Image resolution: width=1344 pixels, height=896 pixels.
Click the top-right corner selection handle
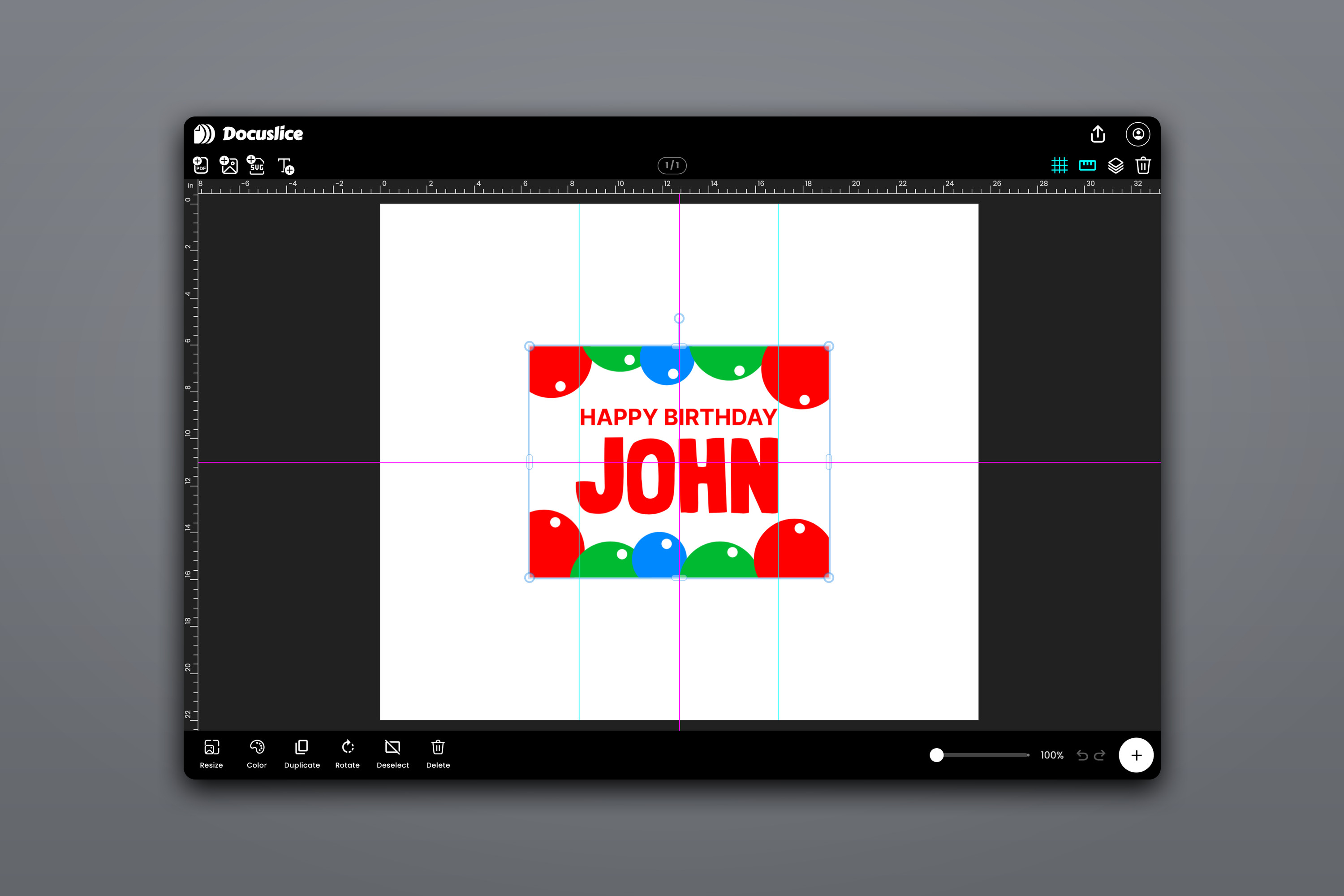tap(828, 346)
